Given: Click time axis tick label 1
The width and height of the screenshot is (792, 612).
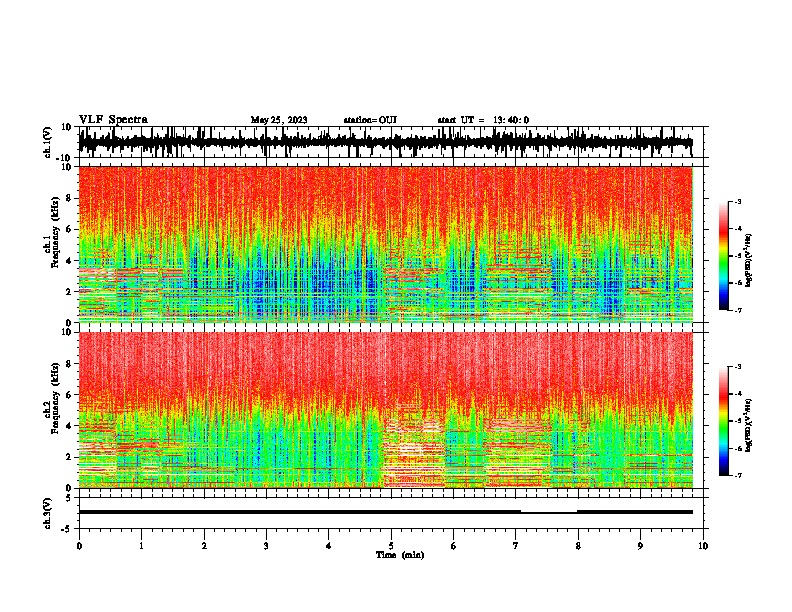Looking at the screenshot, I should 141,545.
